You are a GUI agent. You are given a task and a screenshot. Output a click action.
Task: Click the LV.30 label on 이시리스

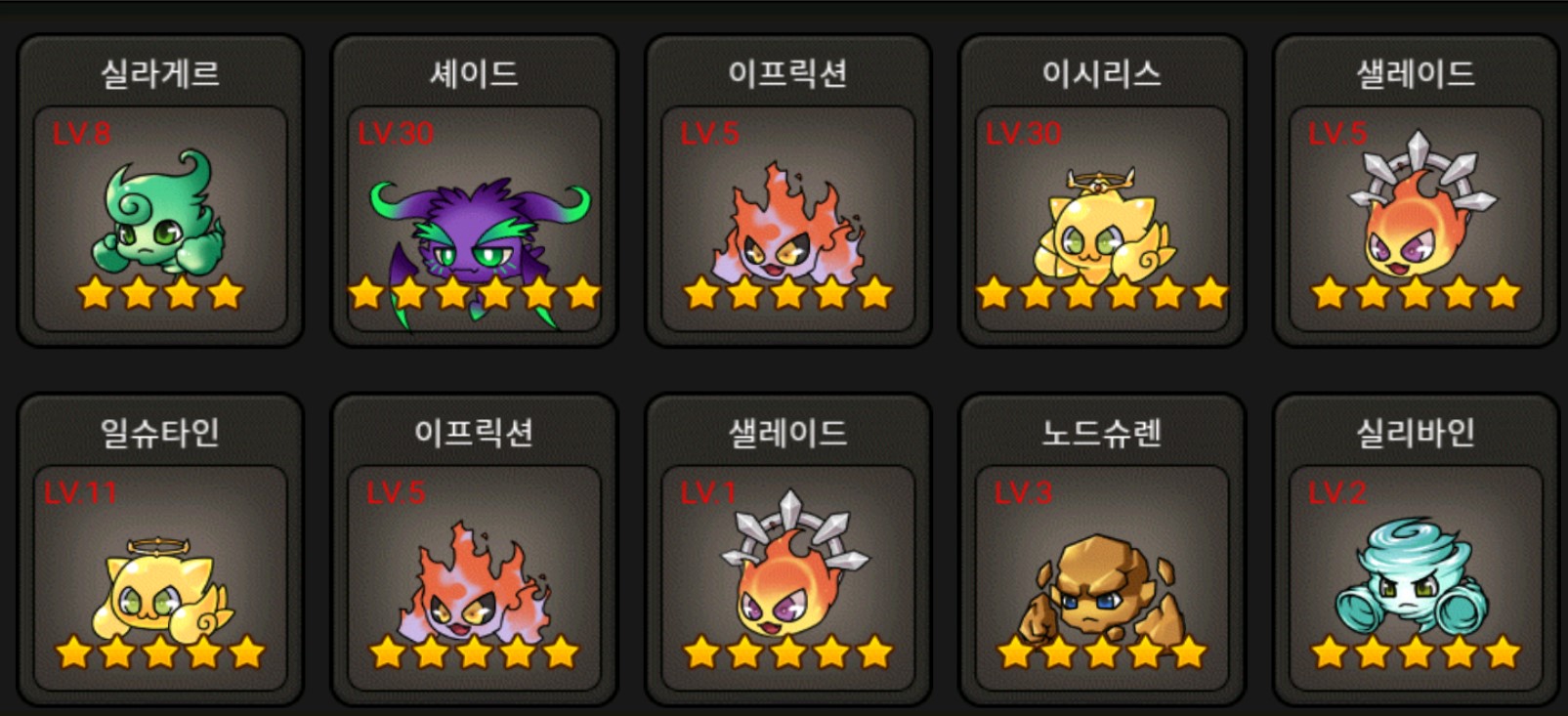coord(1023,134)
